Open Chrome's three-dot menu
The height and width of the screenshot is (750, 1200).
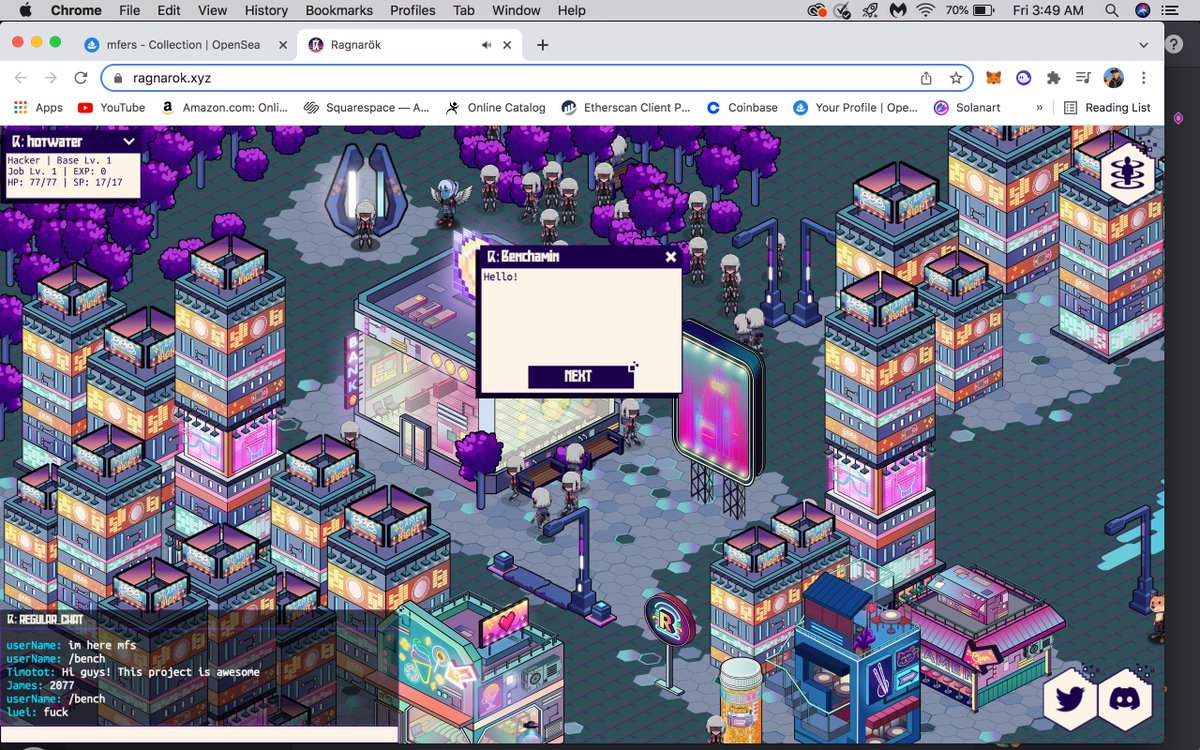[x=1143, y=78]
